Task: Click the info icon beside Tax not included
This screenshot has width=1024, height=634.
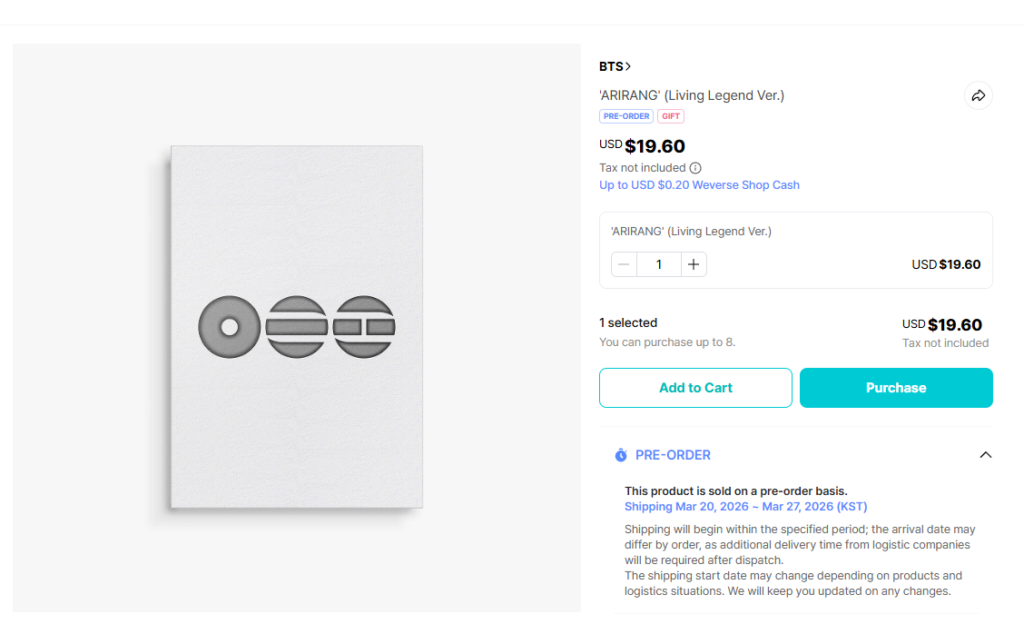Action: 696,168
